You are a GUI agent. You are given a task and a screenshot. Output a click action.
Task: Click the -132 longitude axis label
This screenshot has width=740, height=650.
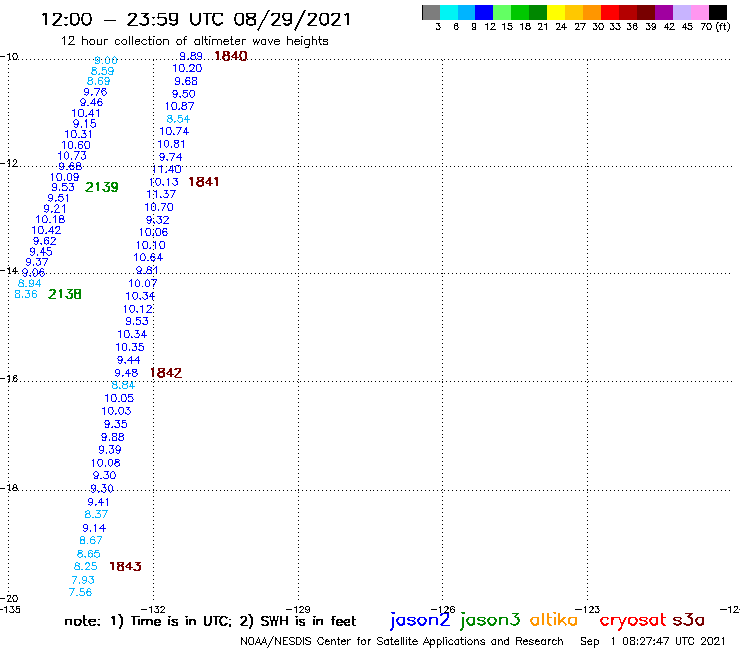click(x=153, y=609)
